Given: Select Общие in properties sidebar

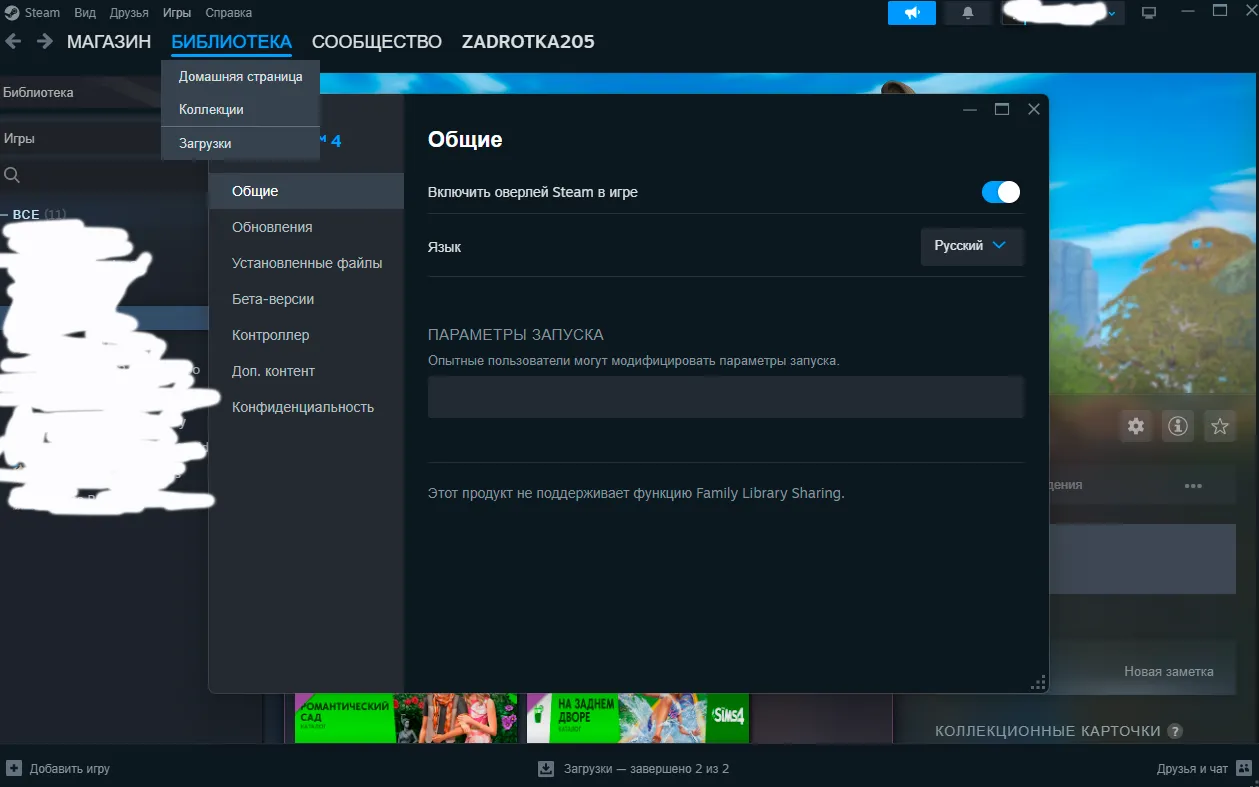Looking at the screenshot, I should point(306,191).
